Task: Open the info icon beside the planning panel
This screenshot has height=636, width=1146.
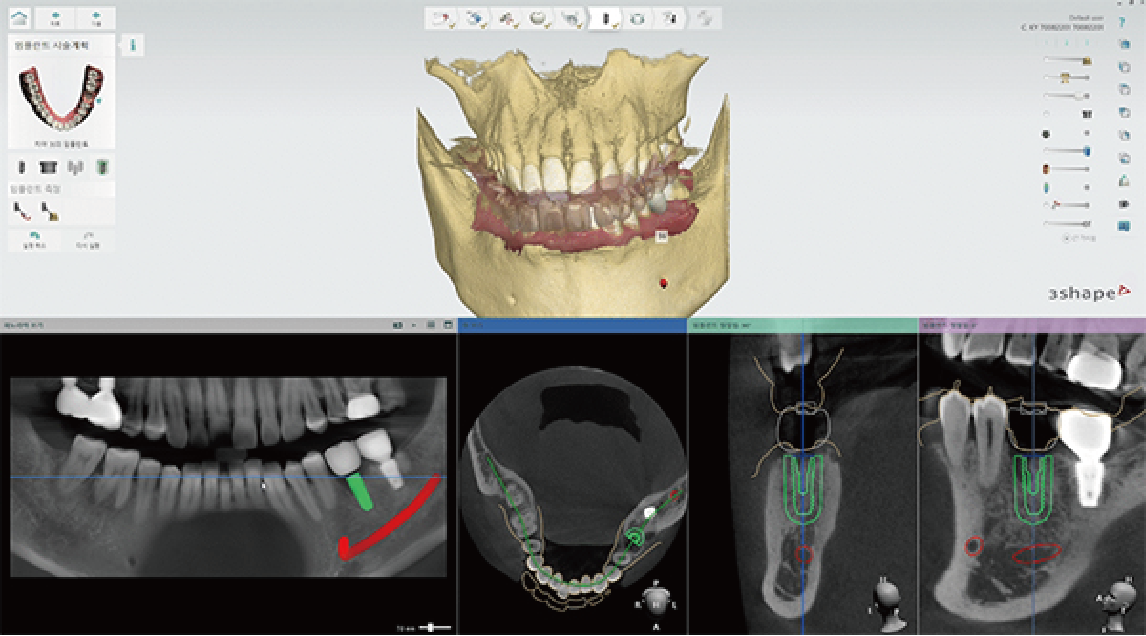Action: coord(132,45)
